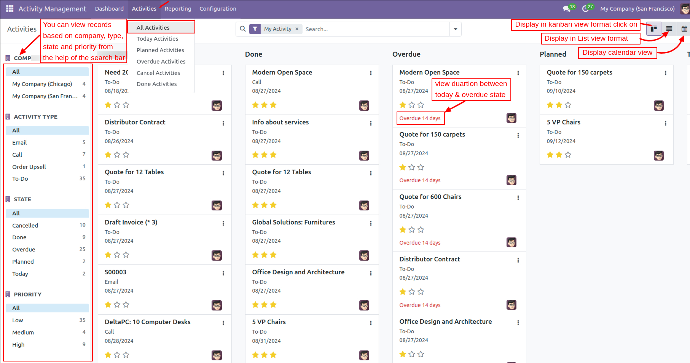Viewport: 690px width, 363px height.
Task: Toggle search options dropdown arrow
Action: [x=455, y=29]
